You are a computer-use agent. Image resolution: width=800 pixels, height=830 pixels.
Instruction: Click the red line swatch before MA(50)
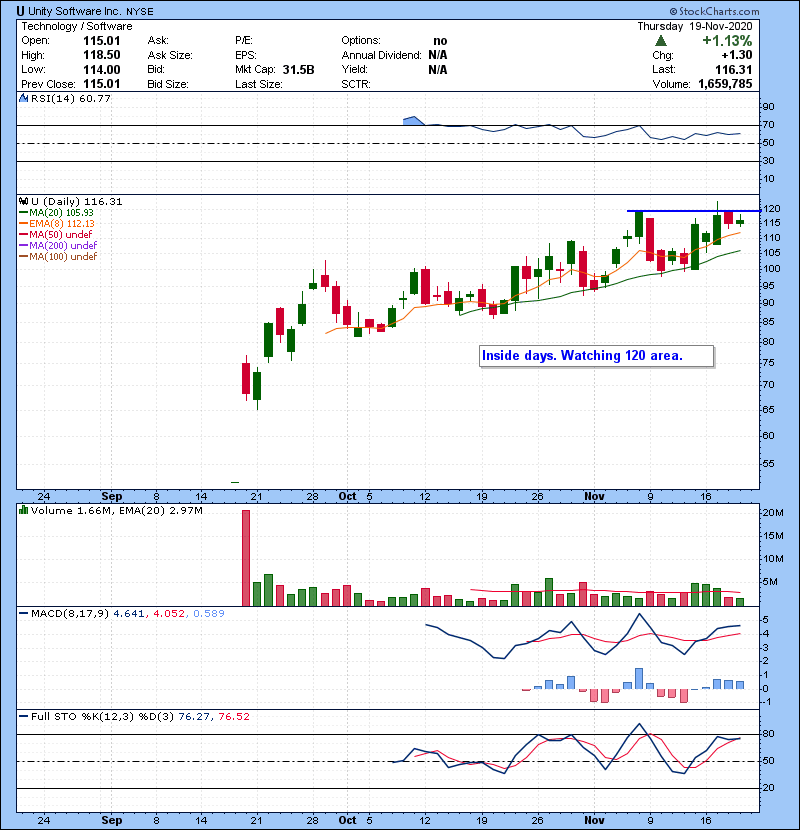point(23,235)
